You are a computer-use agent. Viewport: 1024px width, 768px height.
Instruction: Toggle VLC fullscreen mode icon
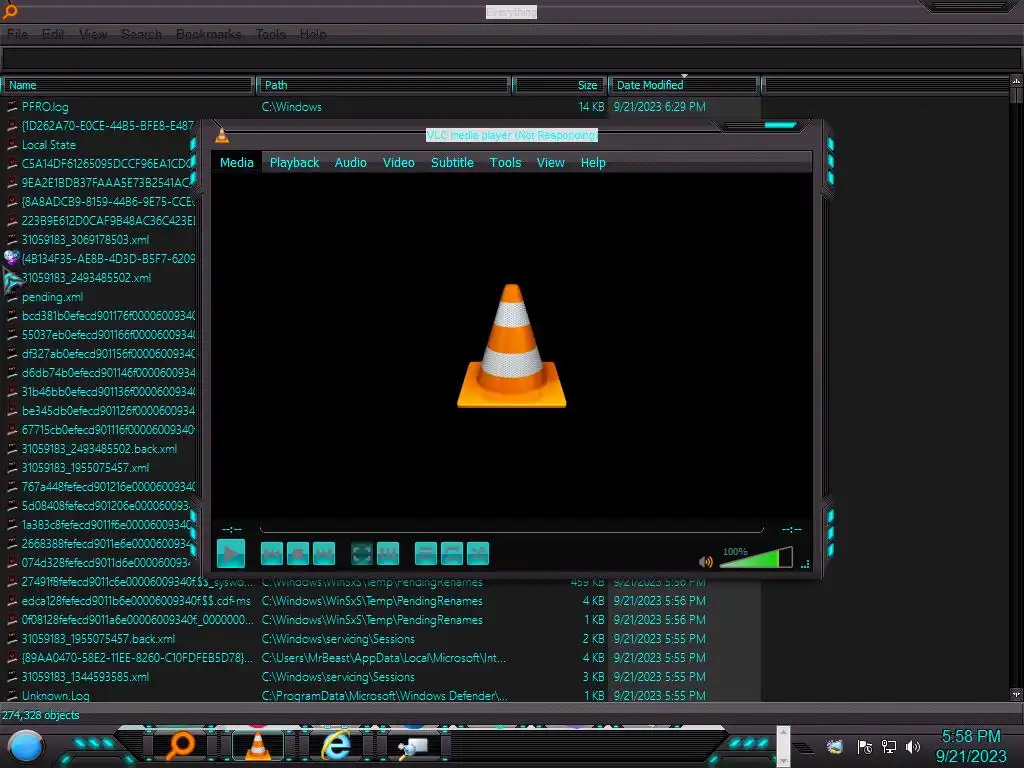[362, 554]
